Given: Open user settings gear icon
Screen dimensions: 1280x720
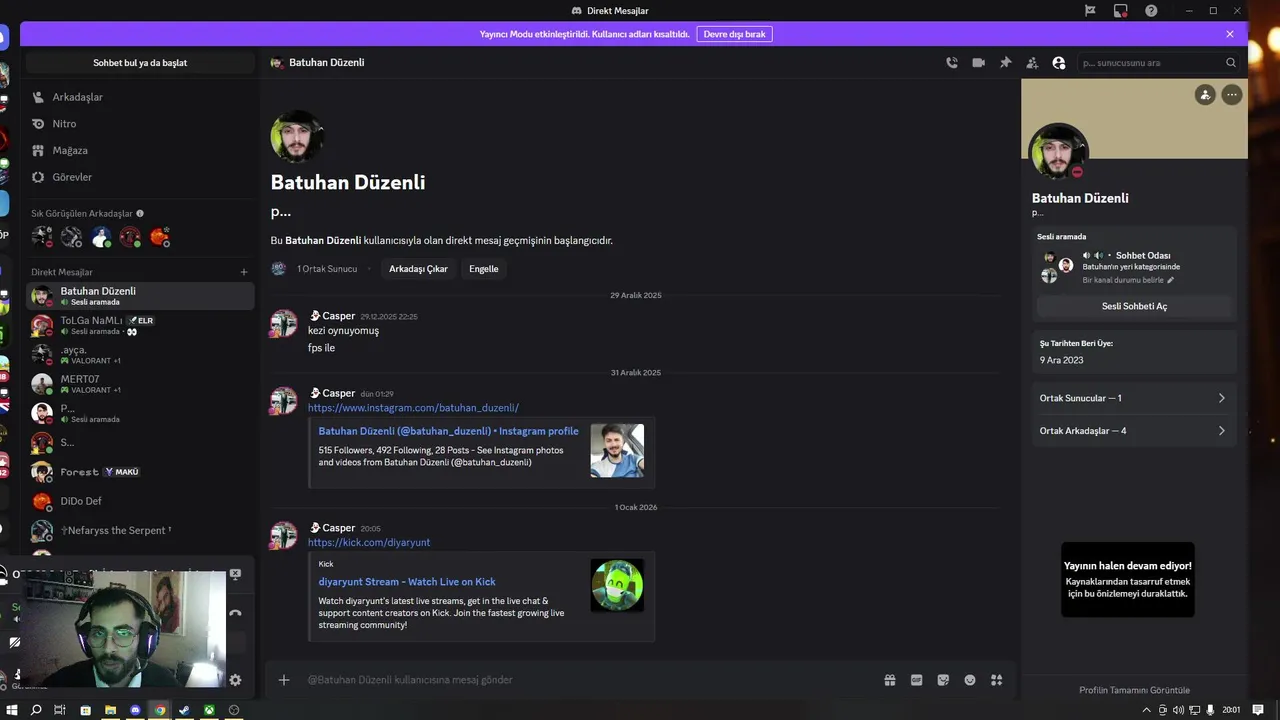Looking at the screenshot, I should pos(235,680).
